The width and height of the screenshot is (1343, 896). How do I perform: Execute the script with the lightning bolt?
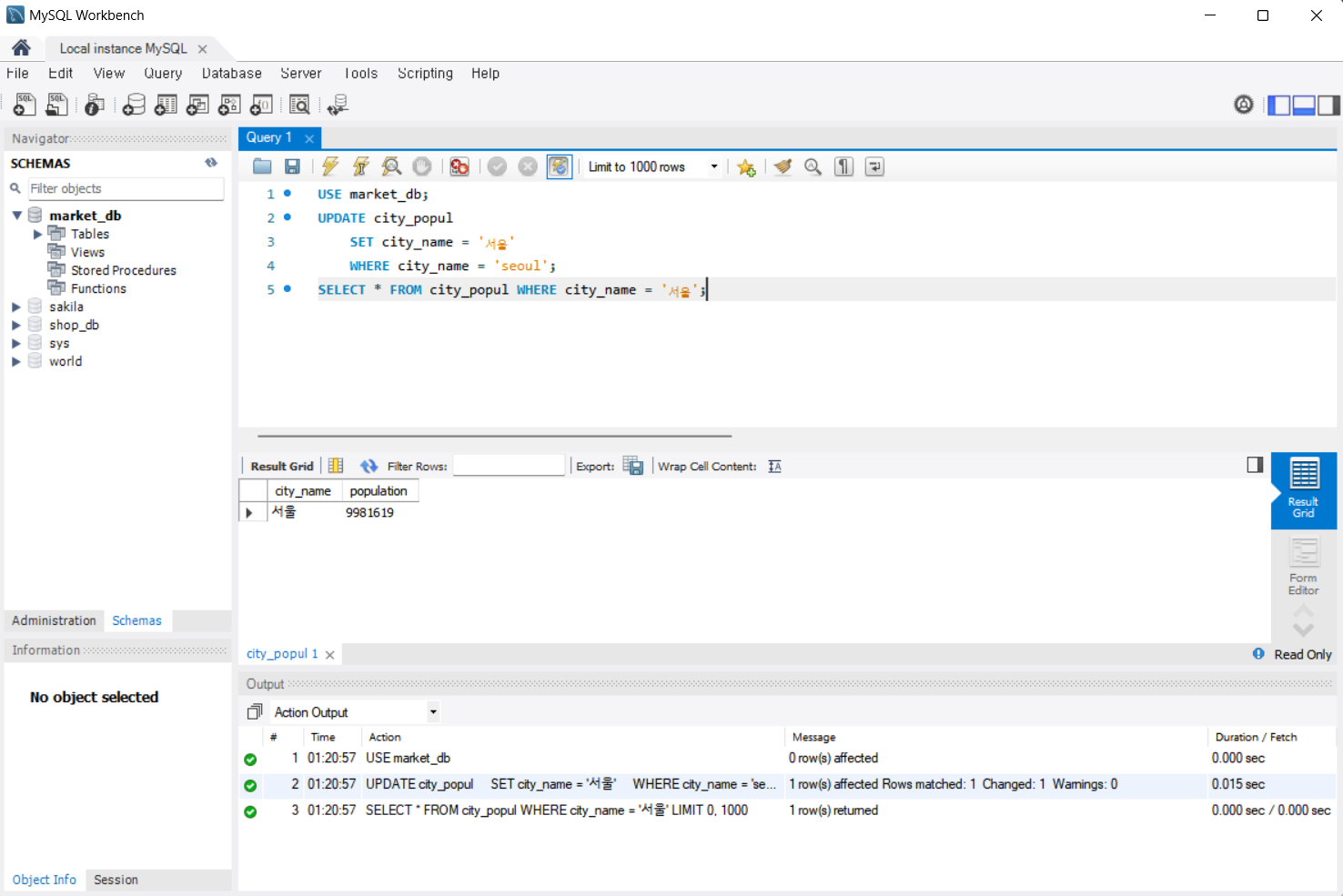coord(330,166)
